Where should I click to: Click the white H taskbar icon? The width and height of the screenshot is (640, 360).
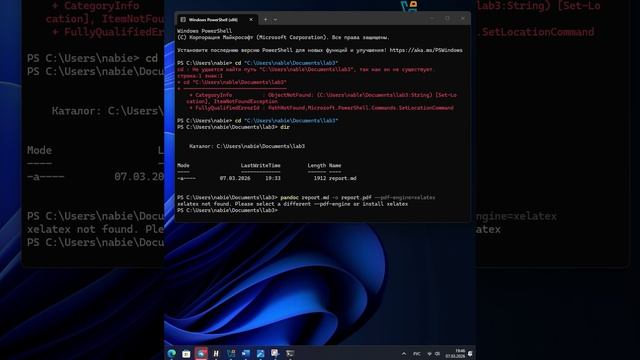coord(216,353)
